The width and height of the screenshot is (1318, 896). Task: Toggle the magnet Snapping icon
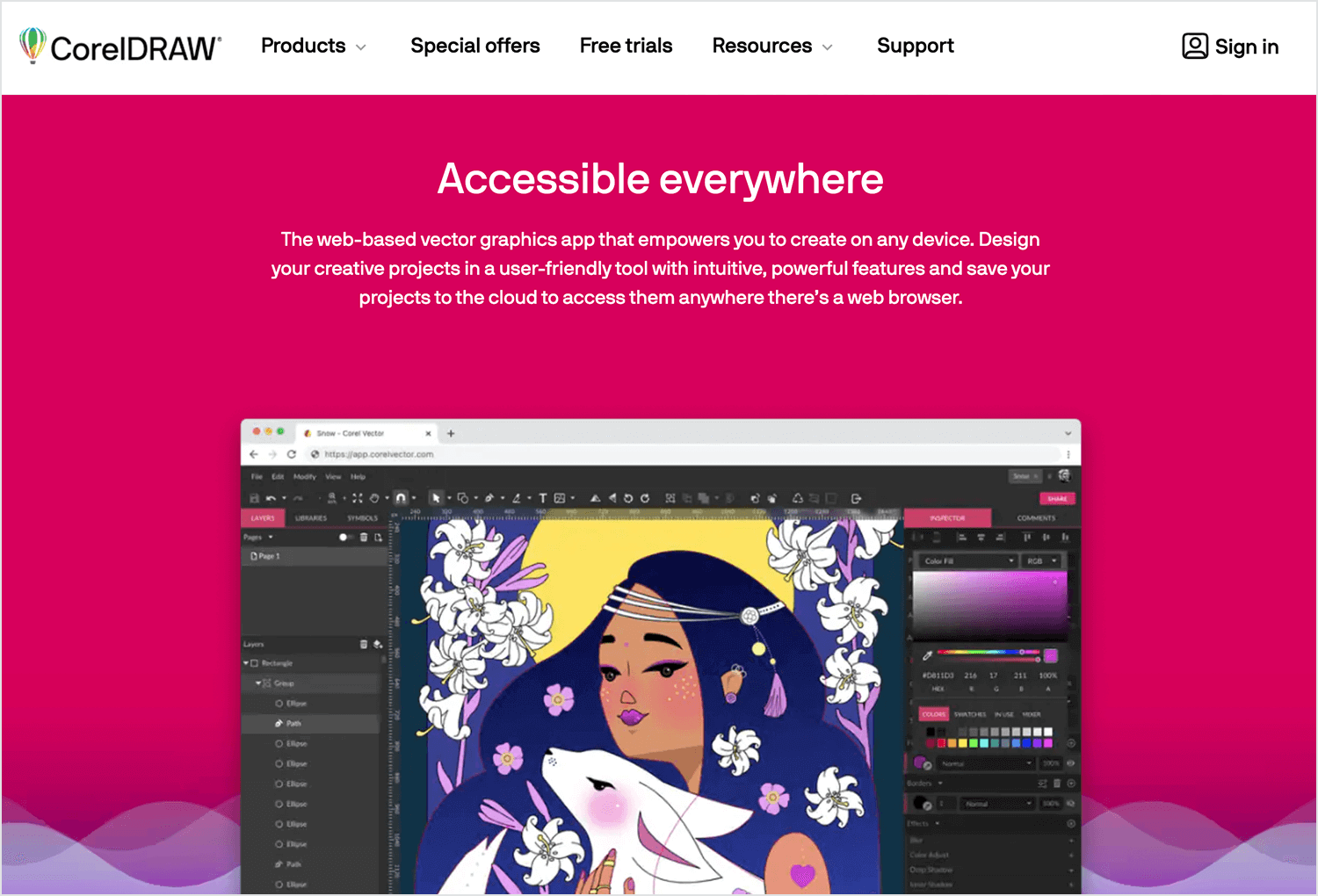pyautogui.click(x=401, y=498)
